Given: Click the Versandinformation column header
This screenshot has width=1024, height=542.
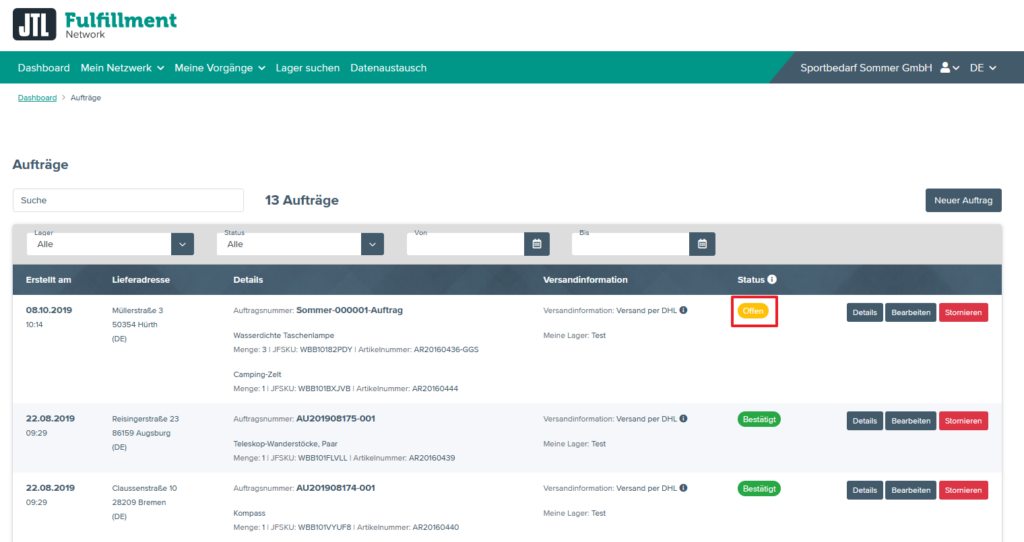Looking at the screenshot, I should [585, 279].
